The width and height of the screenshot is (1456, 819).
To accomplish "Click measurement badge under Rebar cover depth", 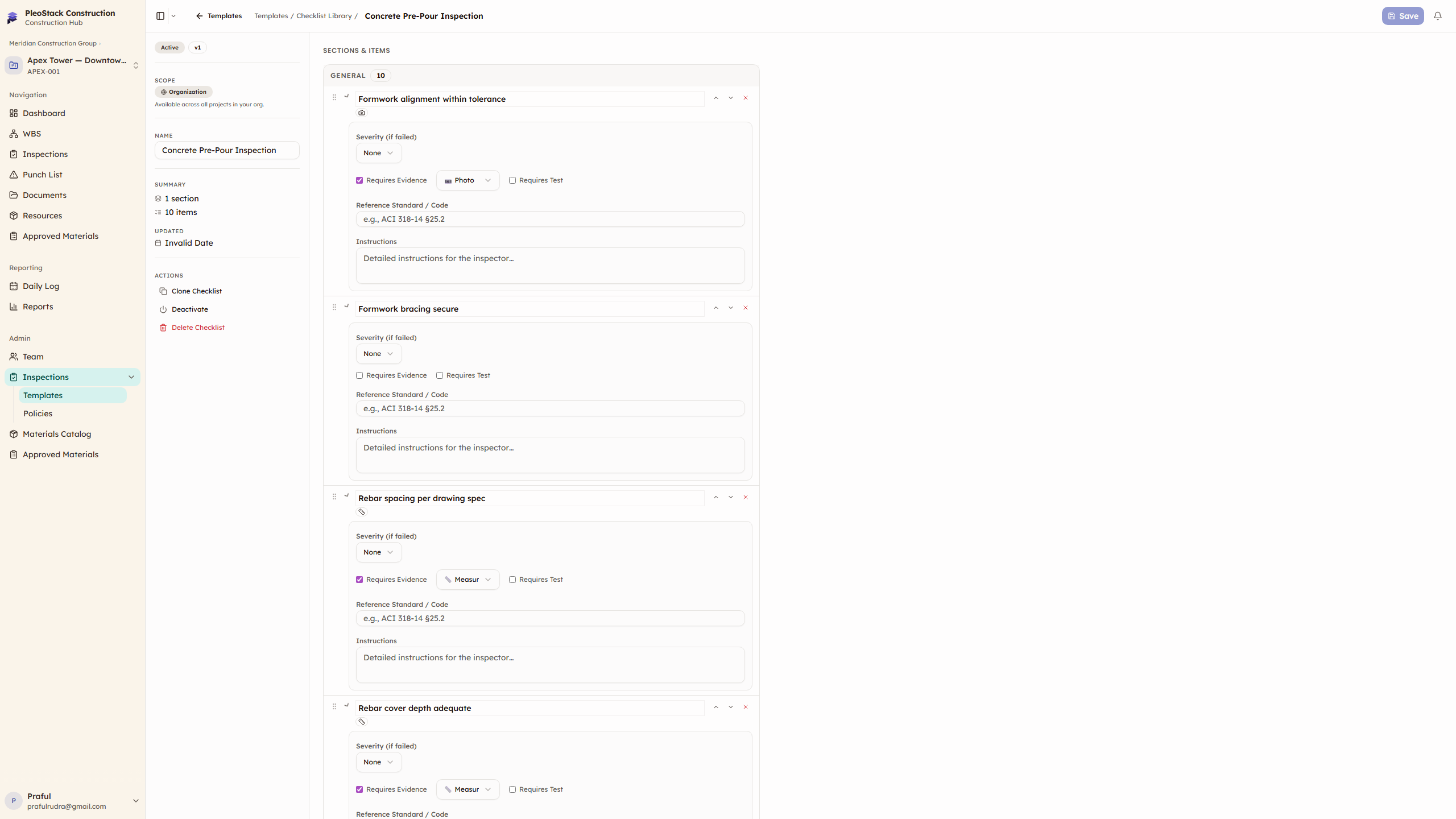I will pos(362,722).
